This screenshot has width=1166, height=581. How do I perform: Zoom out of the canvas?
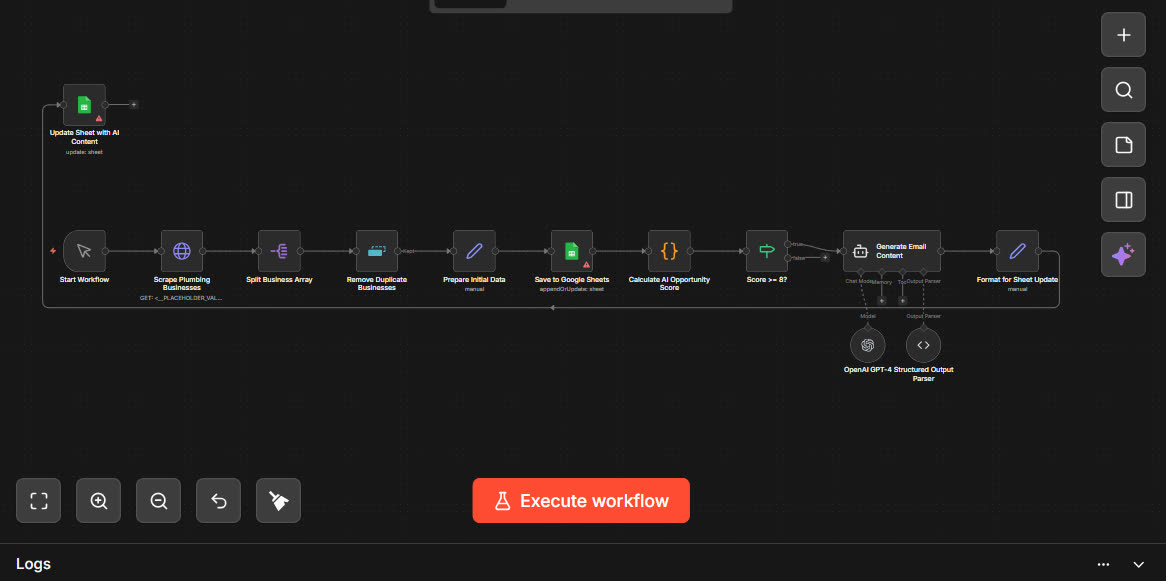click(158, 501)
